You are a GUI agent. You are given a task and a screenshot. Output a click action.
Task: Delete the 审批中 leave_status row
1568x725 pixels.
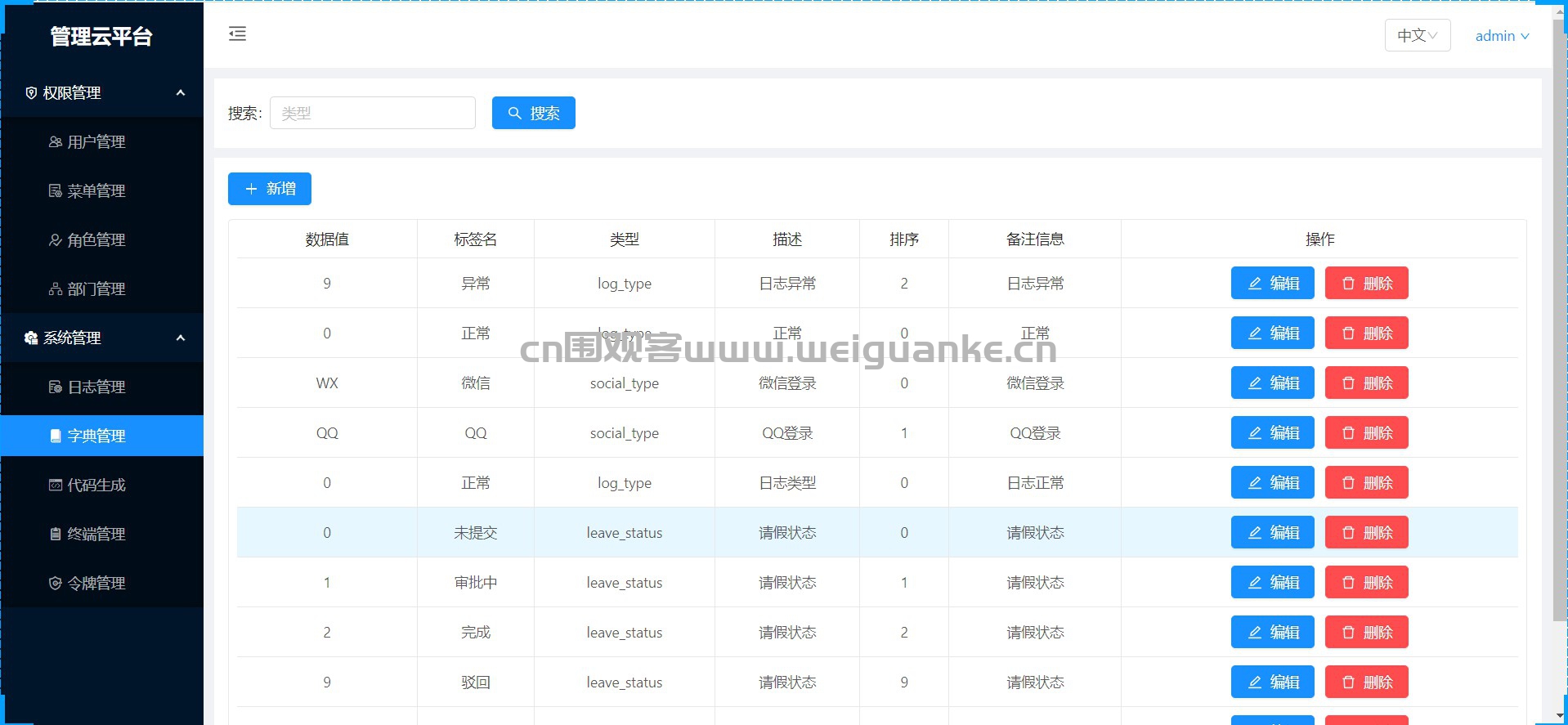1366,582
